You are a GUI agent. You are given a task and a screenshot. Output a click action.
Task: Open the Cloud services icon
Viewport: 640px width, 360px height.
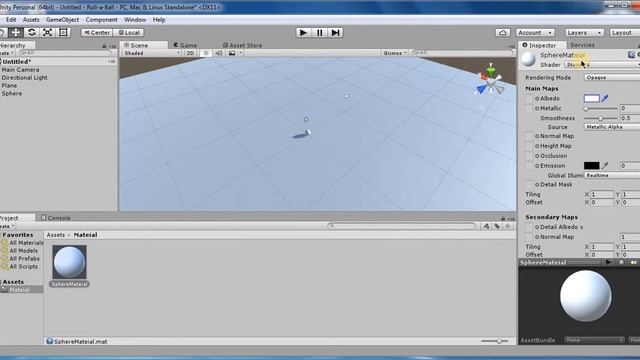click(x=503, y=33)
